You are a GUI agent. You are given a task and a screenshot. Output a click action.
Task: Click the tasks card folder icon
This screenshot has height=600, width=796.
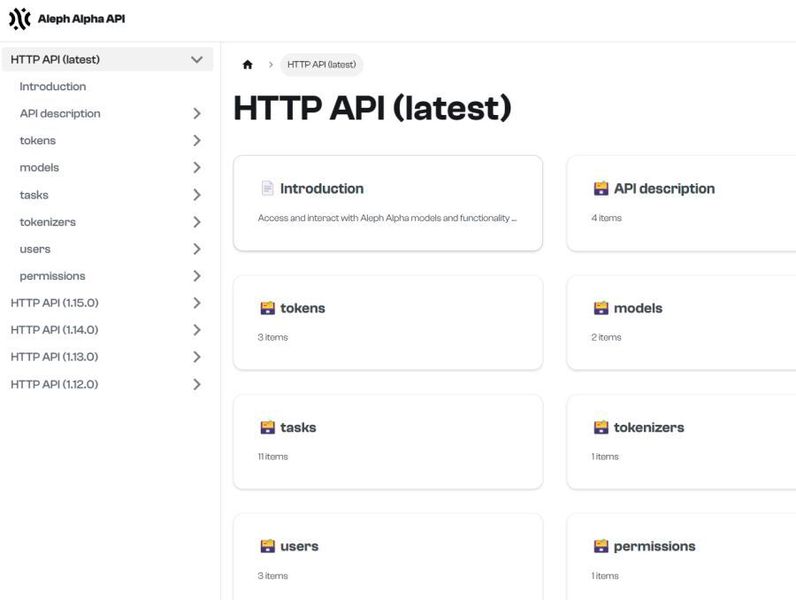coord(267,427)
